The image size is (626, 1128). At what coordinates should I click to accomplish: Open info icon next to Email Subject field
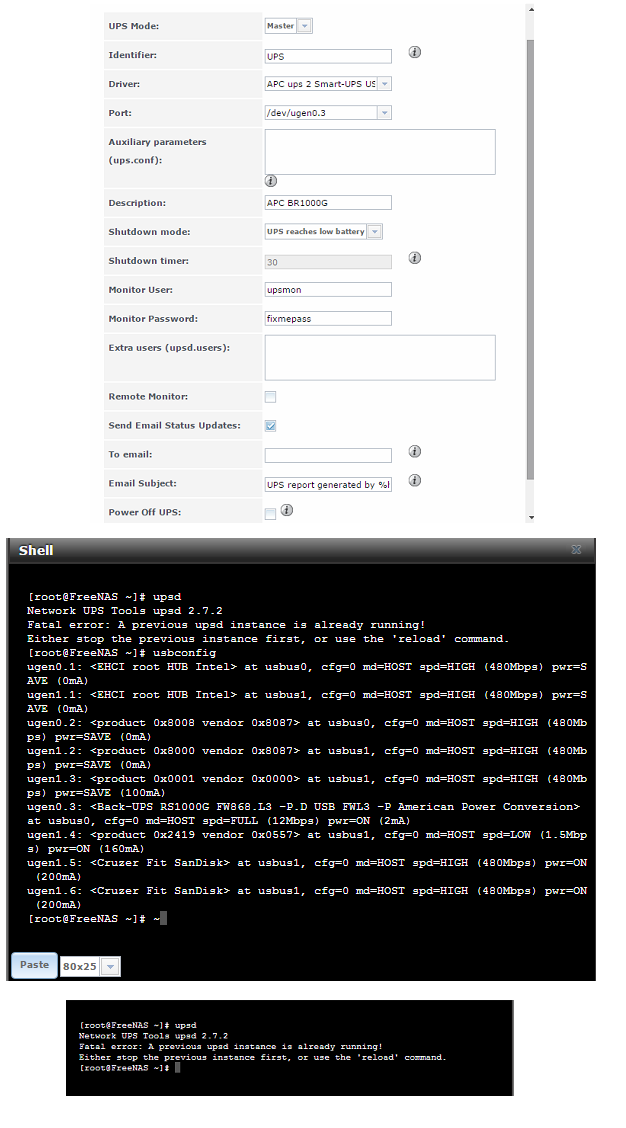tap(414, 480)
